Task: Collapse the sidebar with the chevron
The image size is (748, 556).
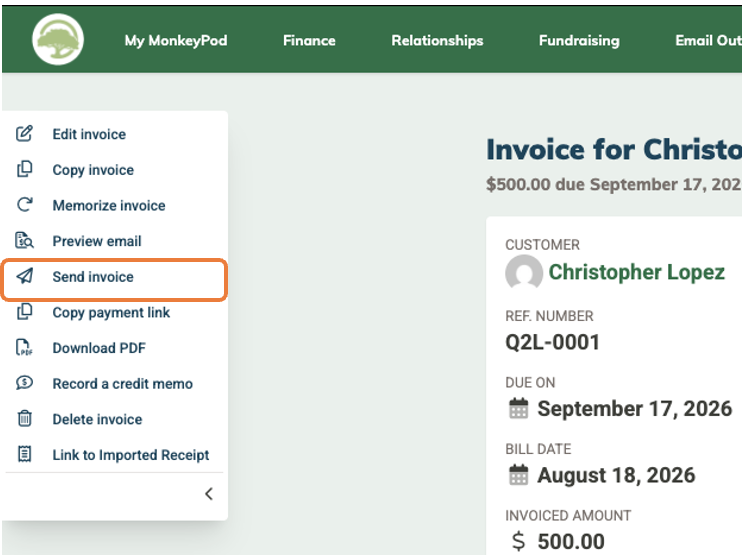Action: tap(209, 494)
